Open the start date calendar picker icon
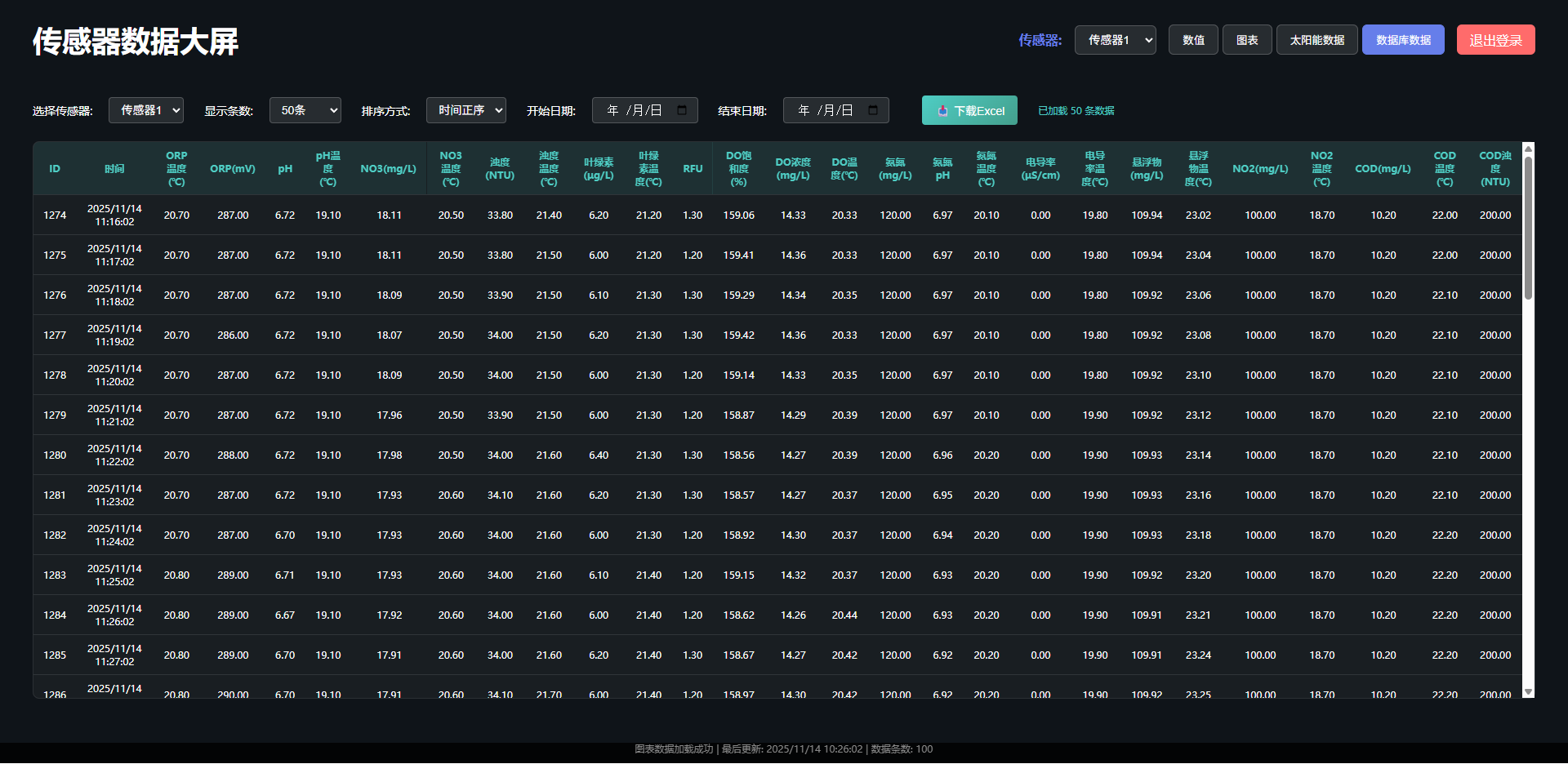Screen dimensions: 1568x764 [682, 110]
